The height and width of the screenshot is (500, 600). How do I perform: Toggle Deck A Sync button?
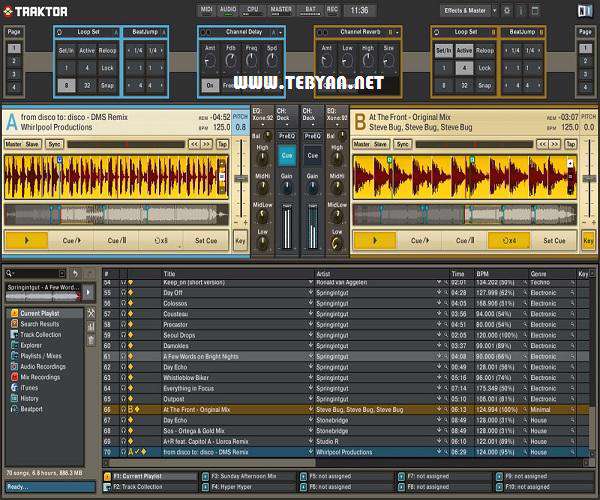click(x=55, y=144)
